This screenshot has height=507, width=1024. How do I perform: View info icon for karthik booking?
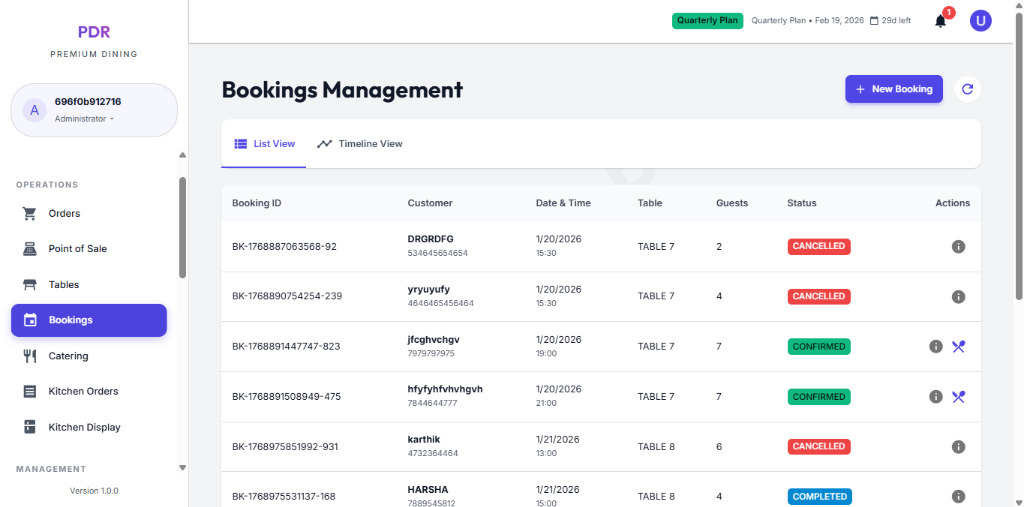[x=958, y=447]
